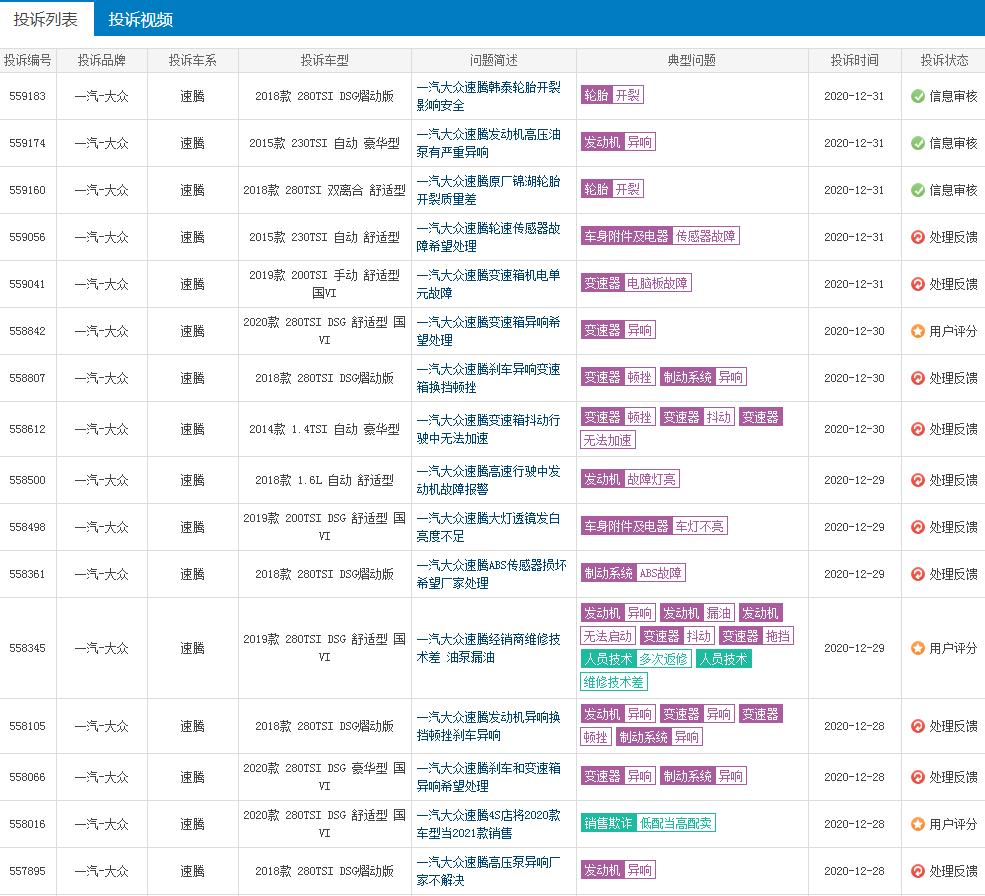The width and height of the screenshot is (985, 896).
Task: Click orange star icon for complaint 558016
Action: [x=917, y=824]
